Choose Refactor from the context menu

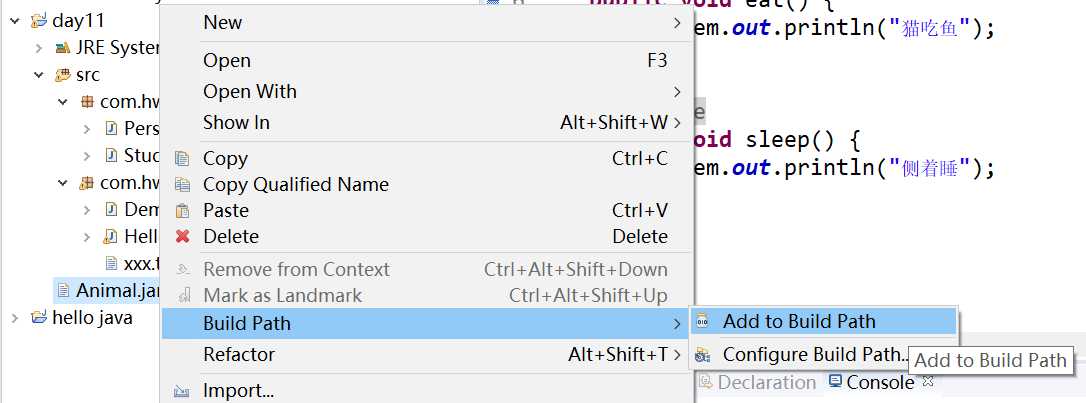pos(238,354)
